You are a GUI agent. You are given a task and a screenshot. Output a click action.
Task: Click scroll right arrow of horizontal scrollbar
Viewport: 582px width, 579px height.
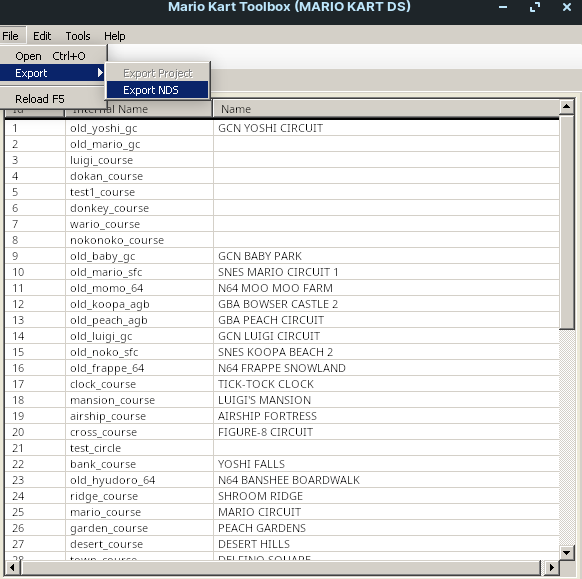click(552, 568)
